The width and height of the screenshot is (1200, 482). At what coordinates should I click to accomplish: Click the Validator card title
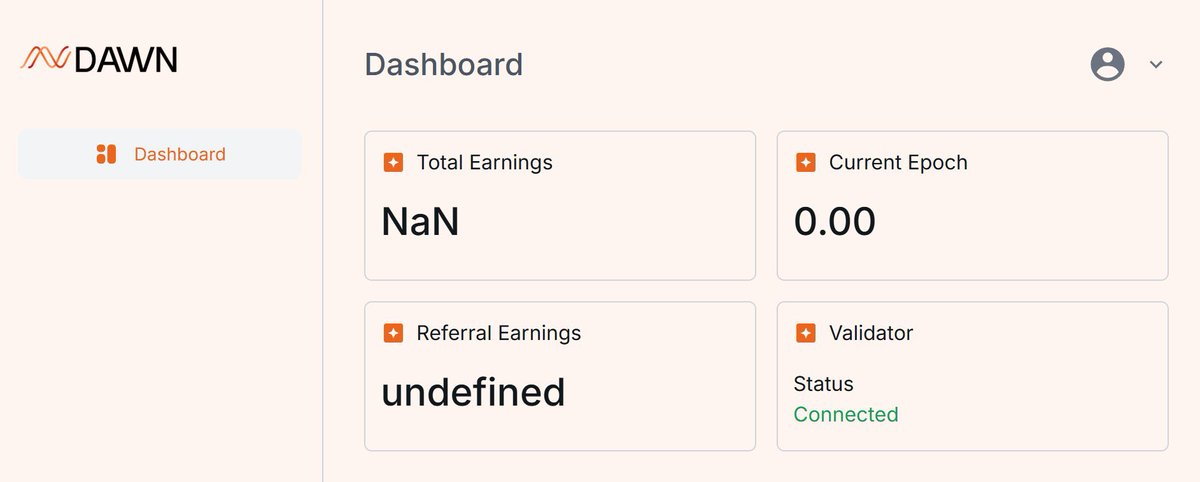click(x=871, y=333)
